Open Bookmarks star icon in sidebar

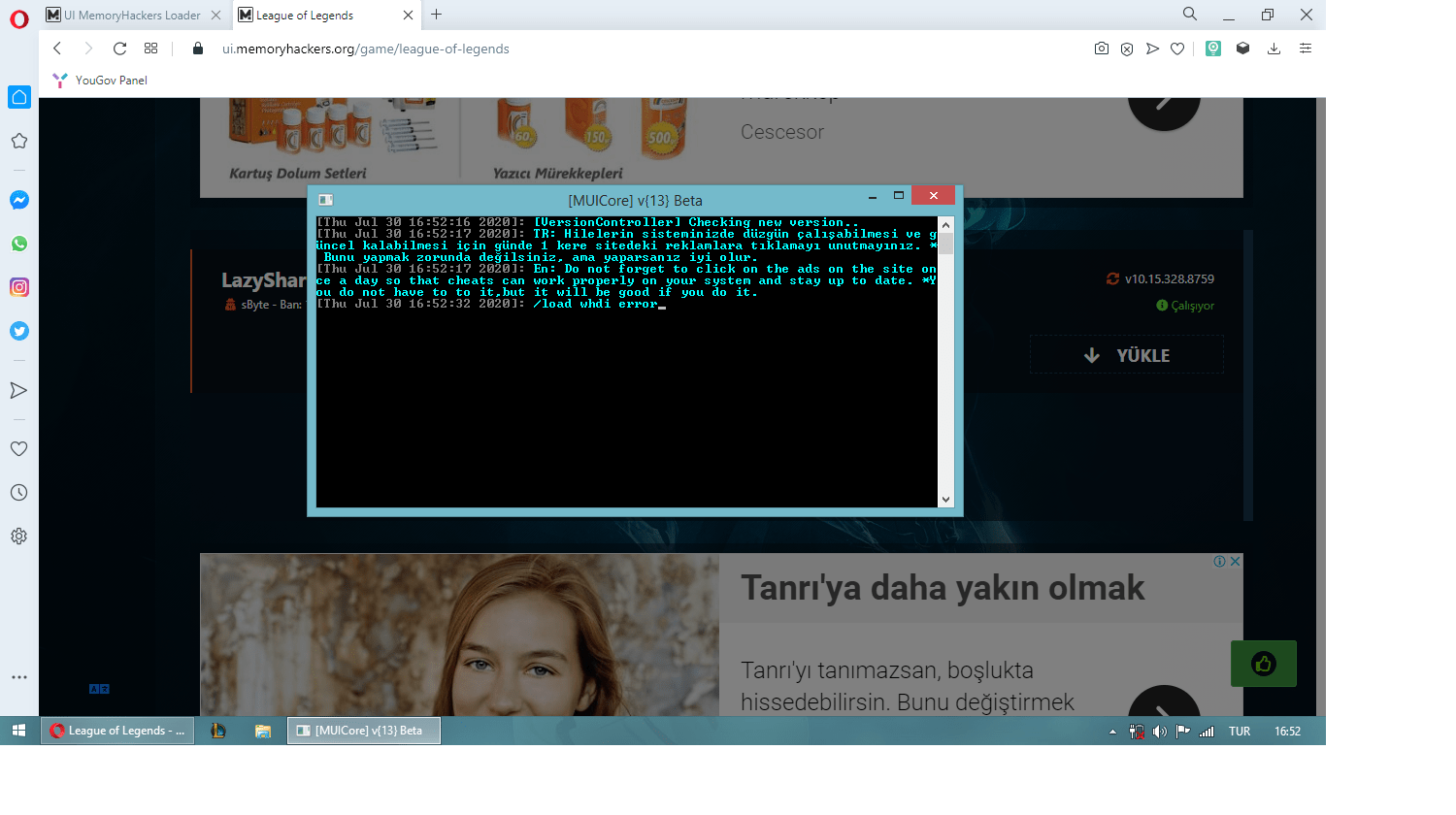click(18, 142)
